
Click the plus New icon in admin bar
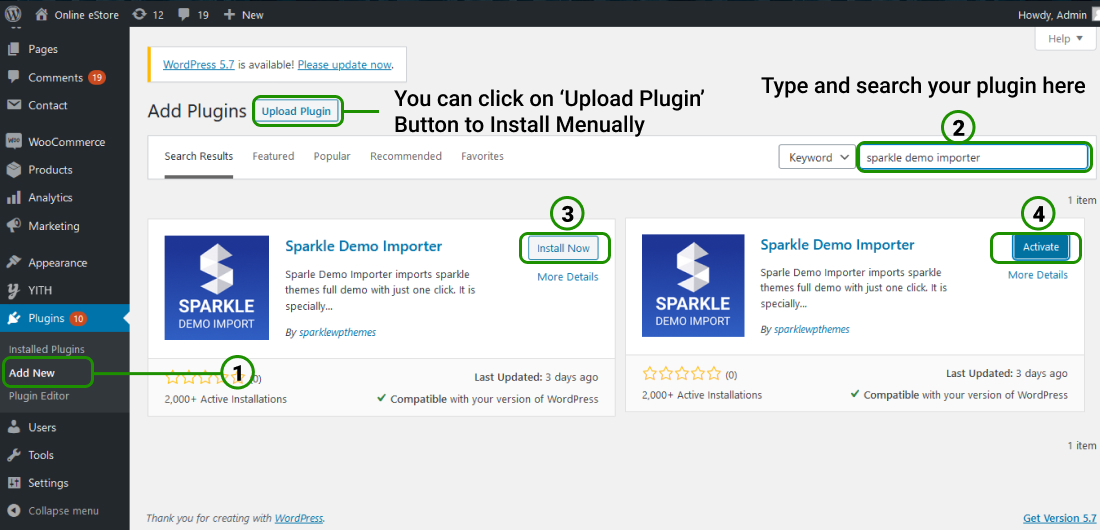[229, 14]
